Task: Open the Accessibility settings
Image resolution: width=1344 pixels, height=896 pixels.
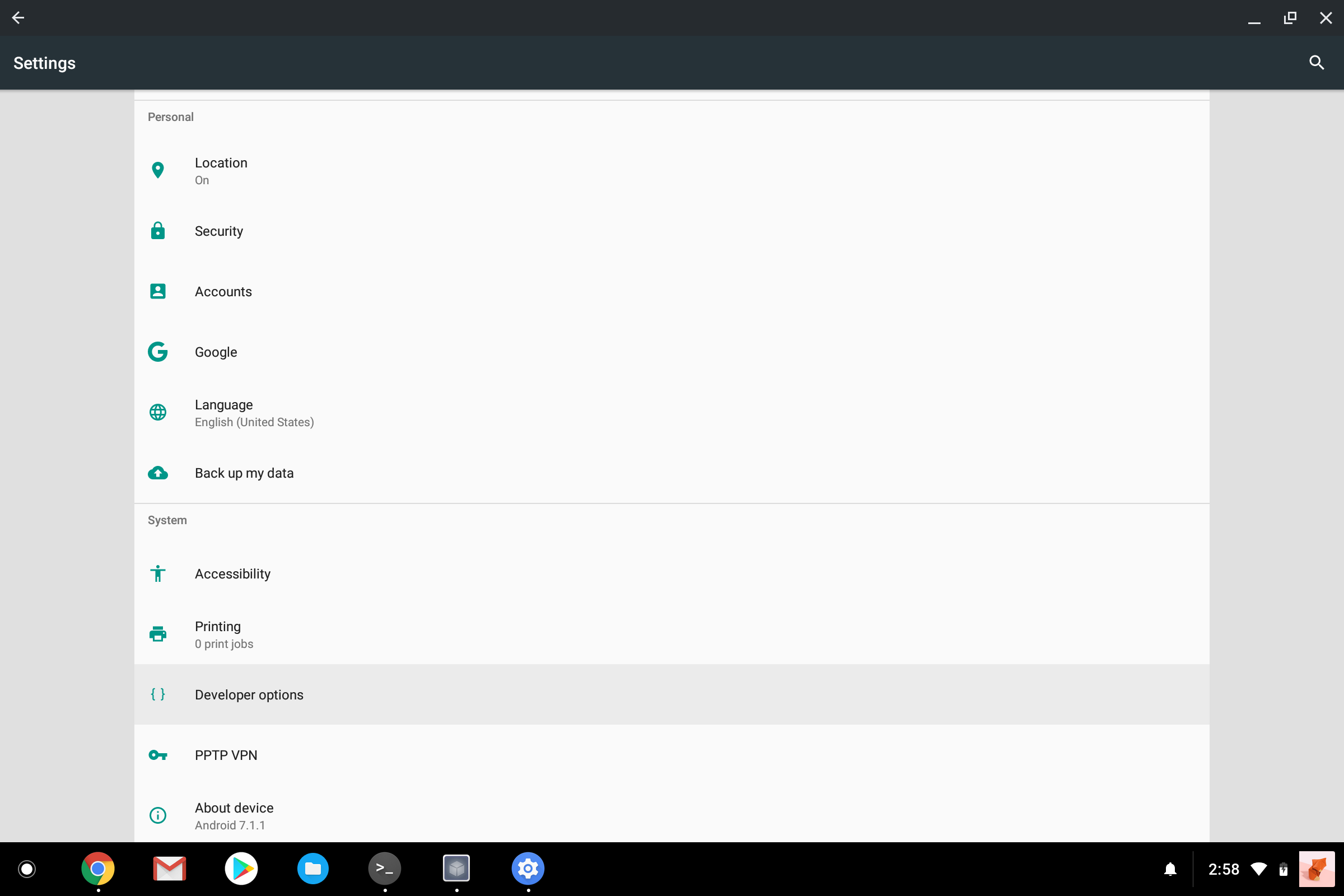Action: (232, 573)
